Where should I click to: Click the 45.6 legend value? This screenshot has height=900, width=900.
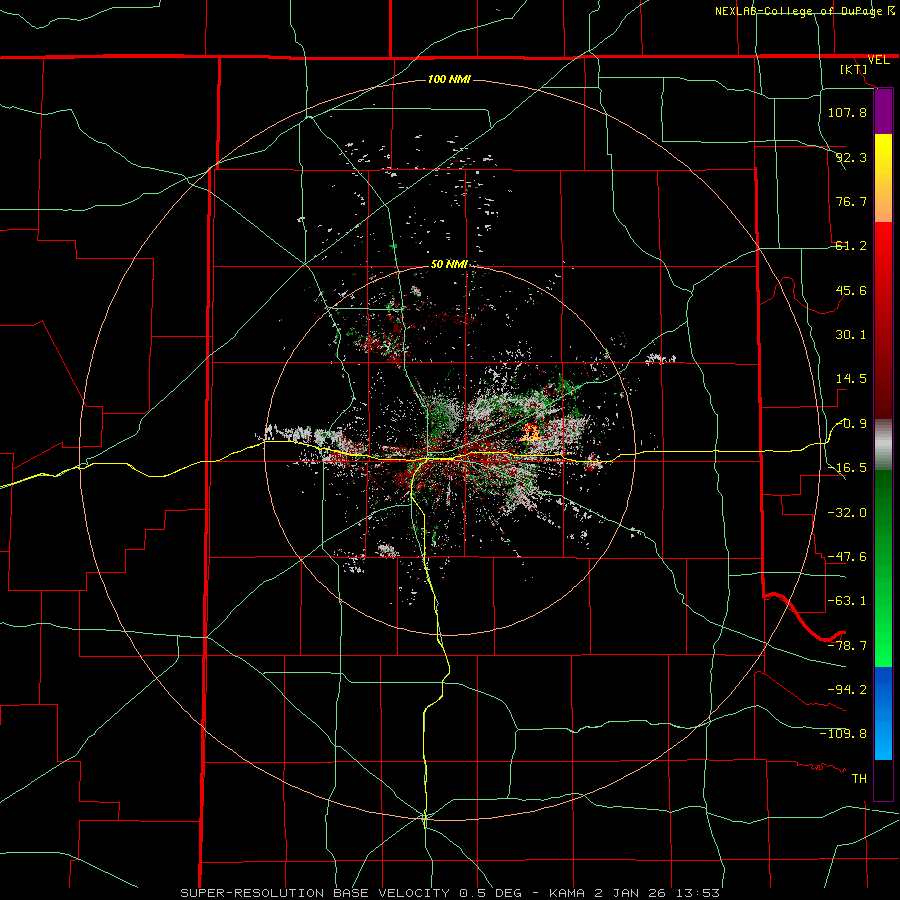point(851,290)
